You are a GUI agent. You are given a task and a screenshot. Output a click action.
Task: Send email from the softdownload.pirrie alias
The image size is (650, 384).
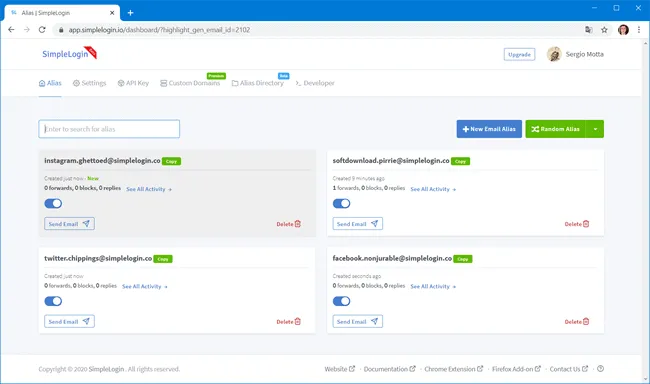(357, 224)
